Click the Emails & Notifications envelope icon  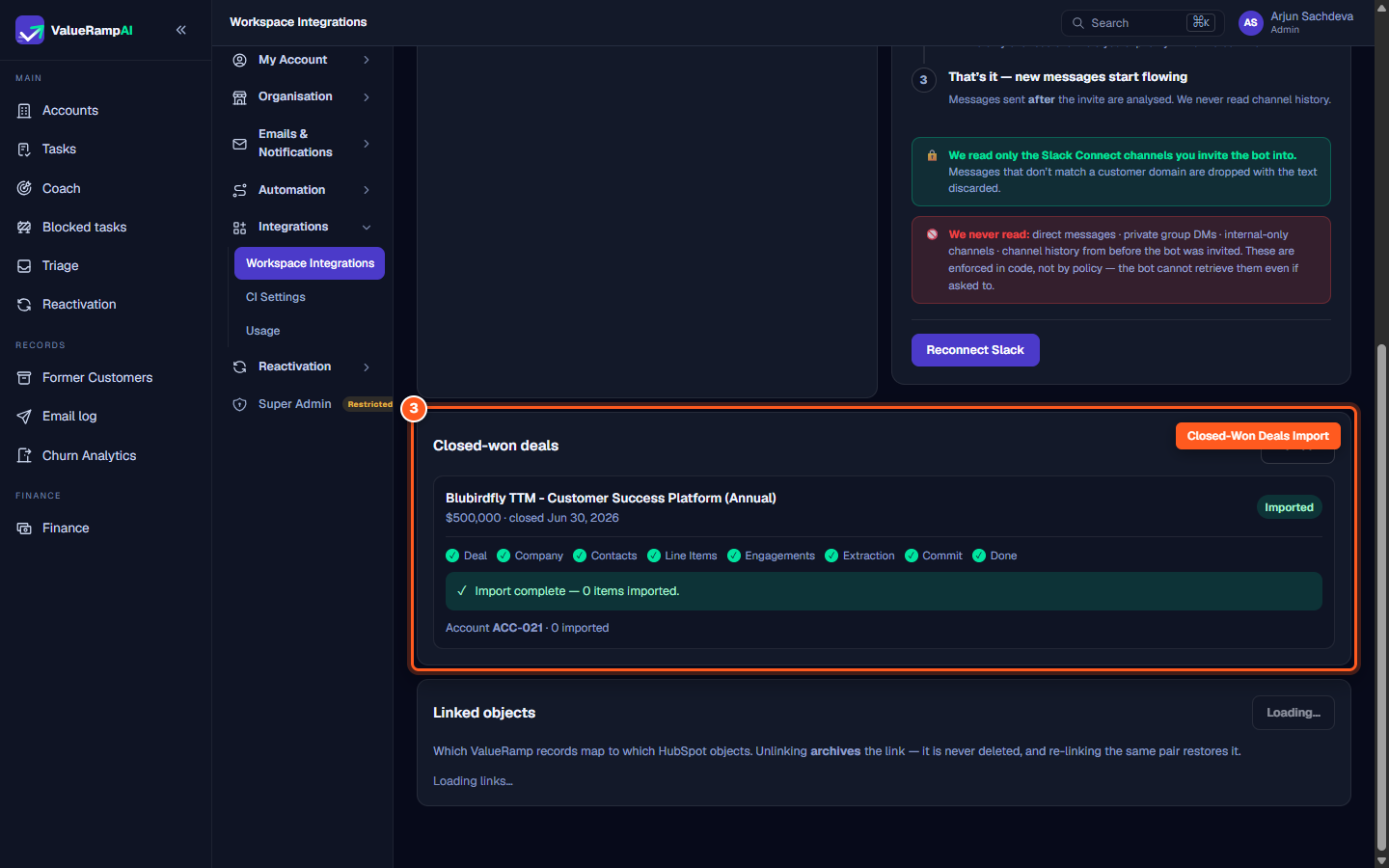click(x=239, y=144)
